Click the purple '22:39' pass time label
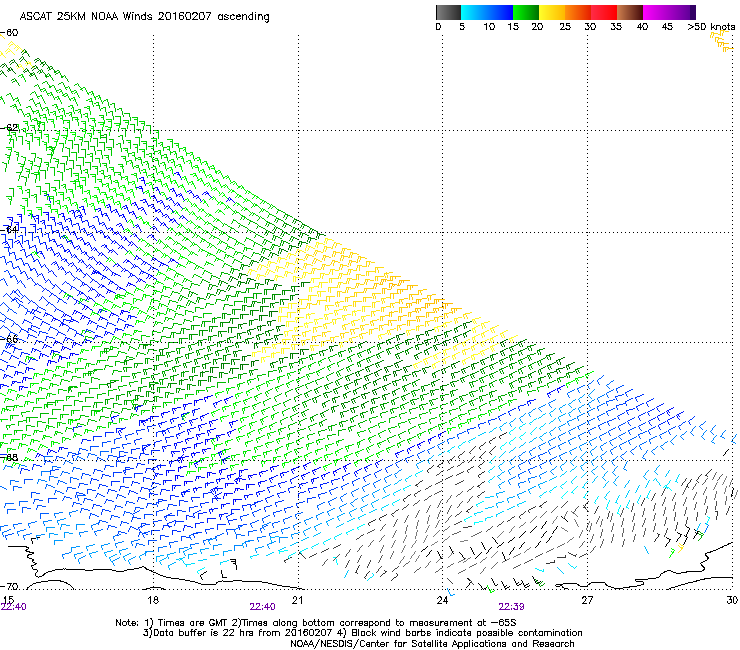The width and height of the screenshot is (740, 650). pyautogui.click(x=512, y=607)
